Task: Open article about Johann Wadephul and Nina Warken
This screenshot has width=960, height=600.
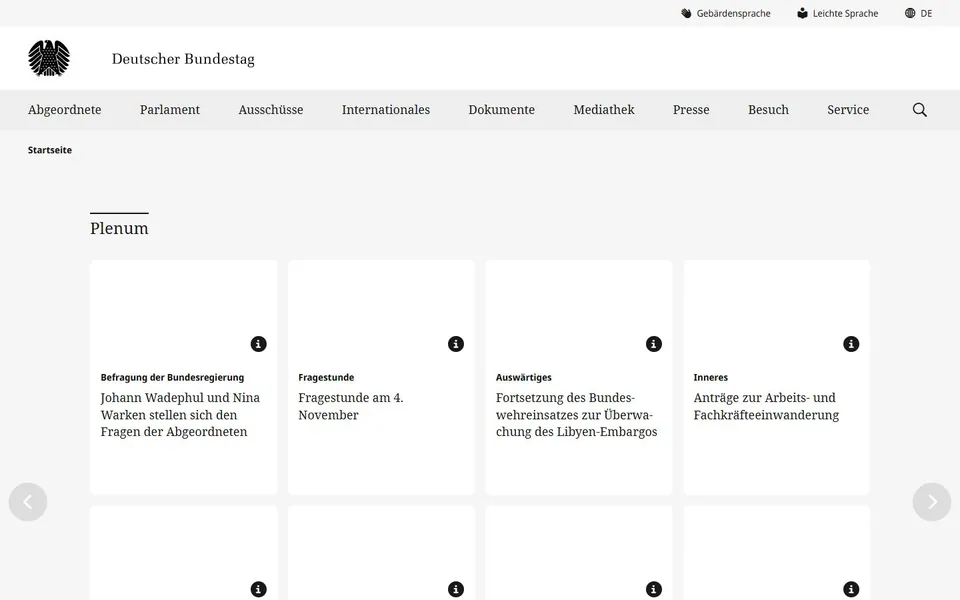Action: [x=180, y=414]
